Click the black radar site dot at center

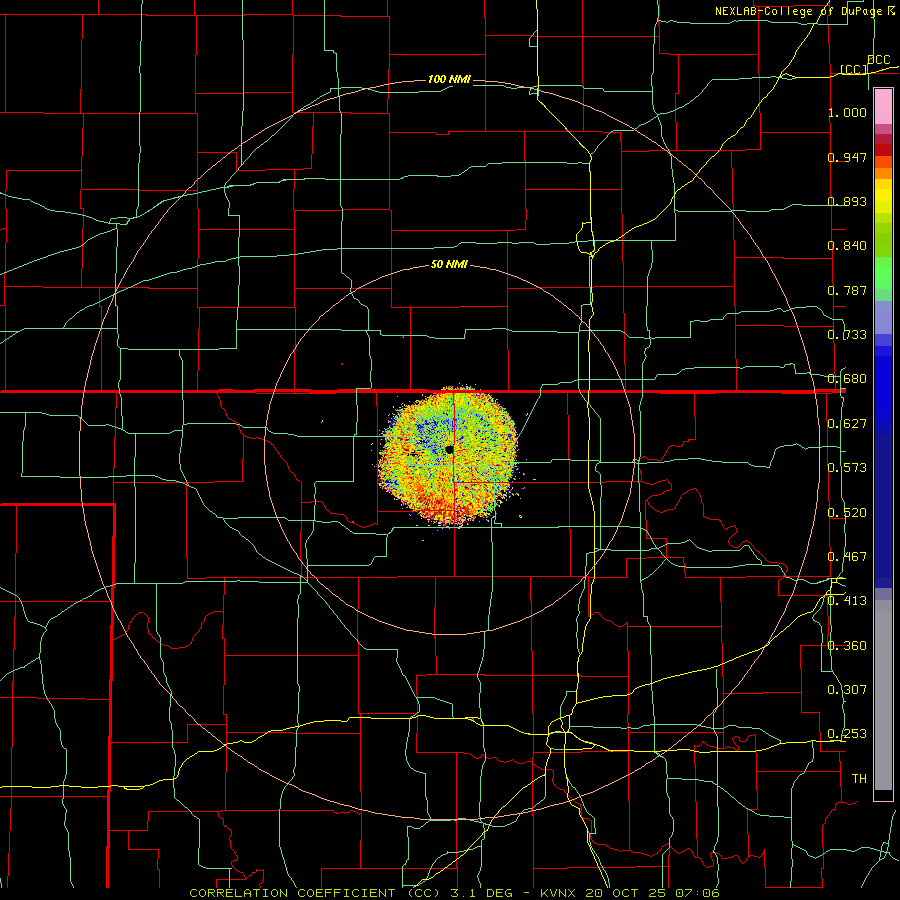pos(449,449)
